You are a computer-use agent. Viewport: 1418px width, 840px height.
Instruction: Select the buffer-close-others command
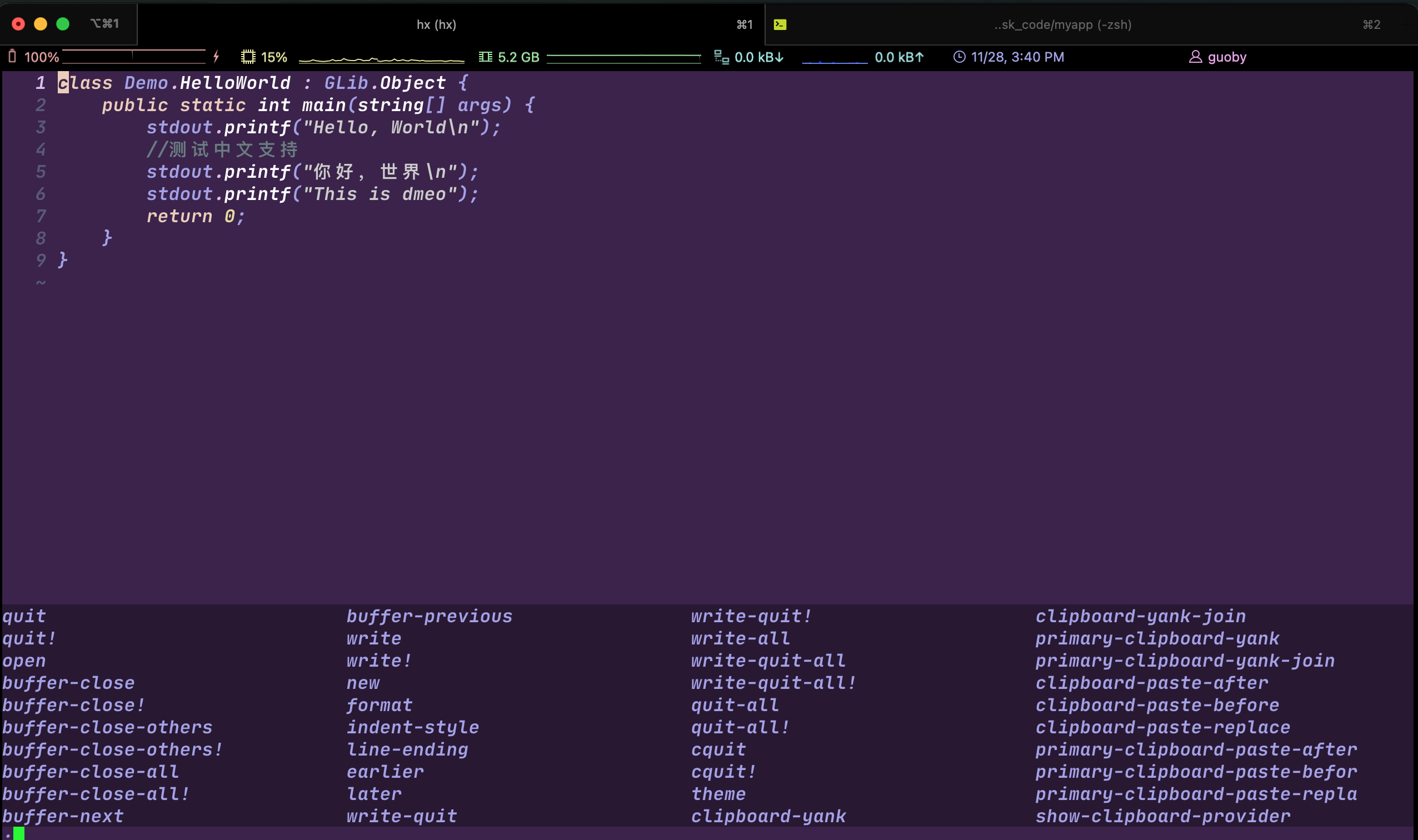tap(108, 727)
